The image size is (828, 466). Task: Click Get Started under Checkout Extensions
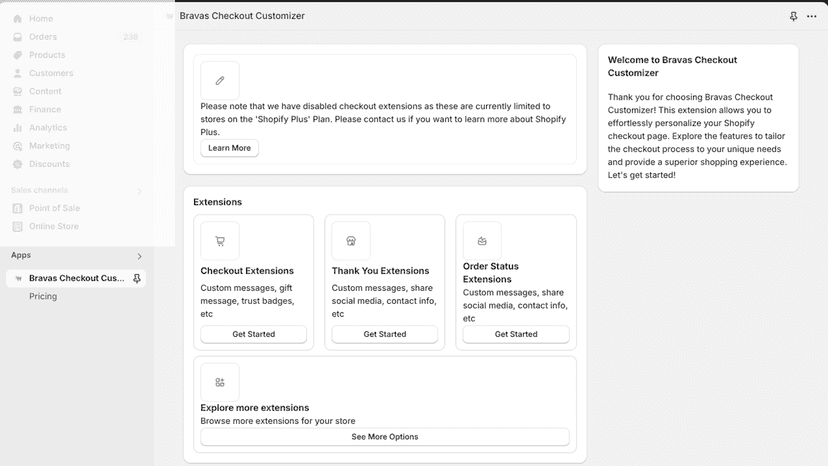pos(253,334)
